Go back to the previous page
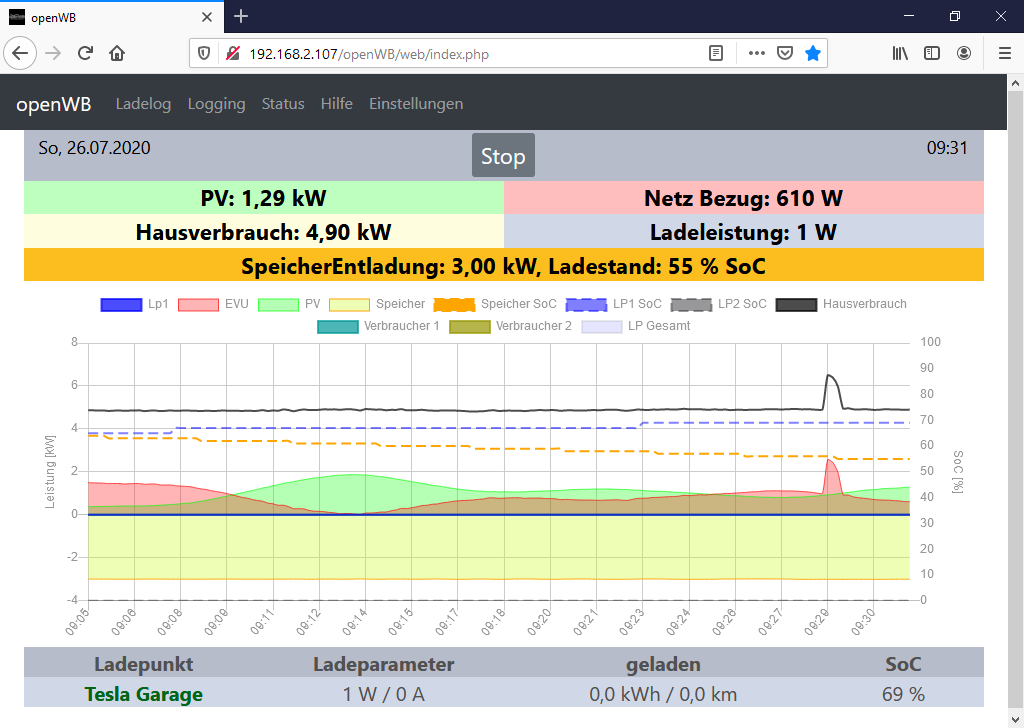The width and height of the screenshot is (1024, 728). 22,53
